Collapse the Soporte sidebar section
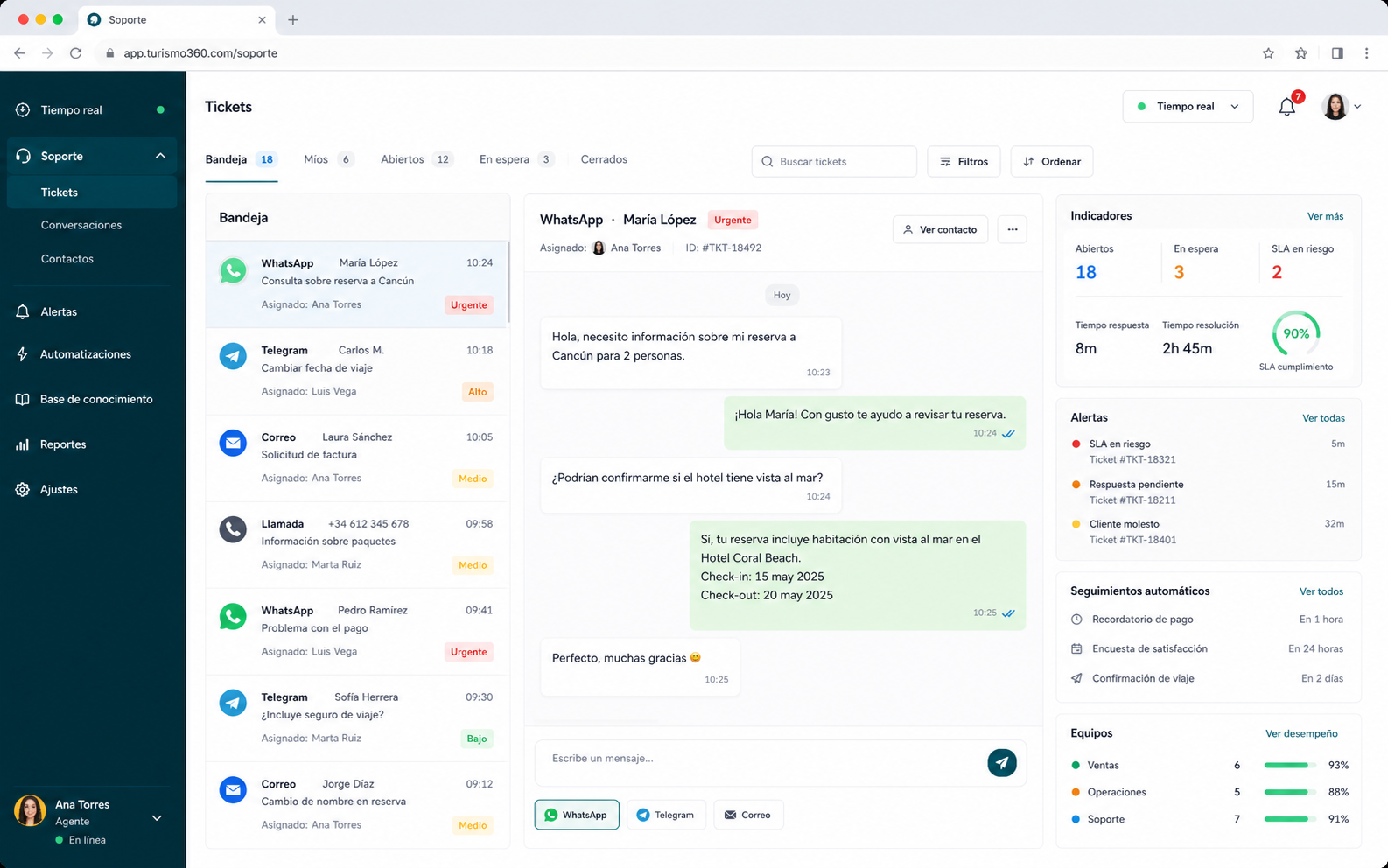 pyautogui.click(x=160, y=156)
